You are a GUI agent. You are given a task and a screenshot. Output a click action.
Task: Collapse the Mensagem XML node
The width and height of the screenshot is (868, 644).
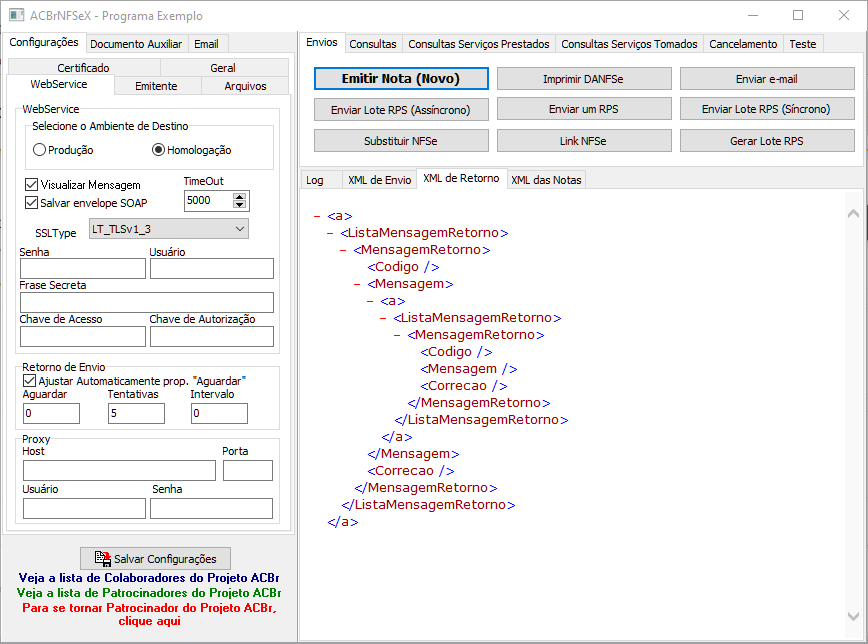357,284
